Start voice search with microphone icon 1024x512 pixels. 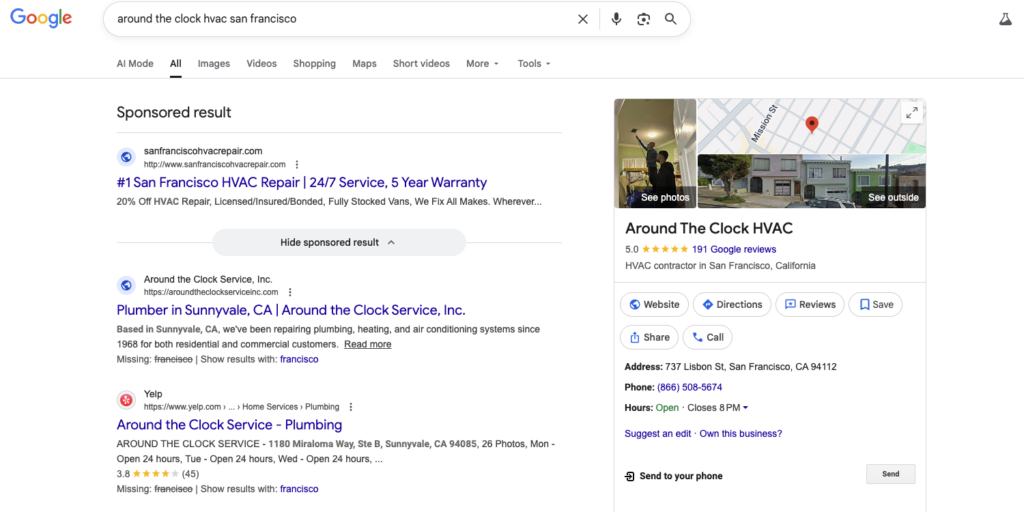(616, 19)
